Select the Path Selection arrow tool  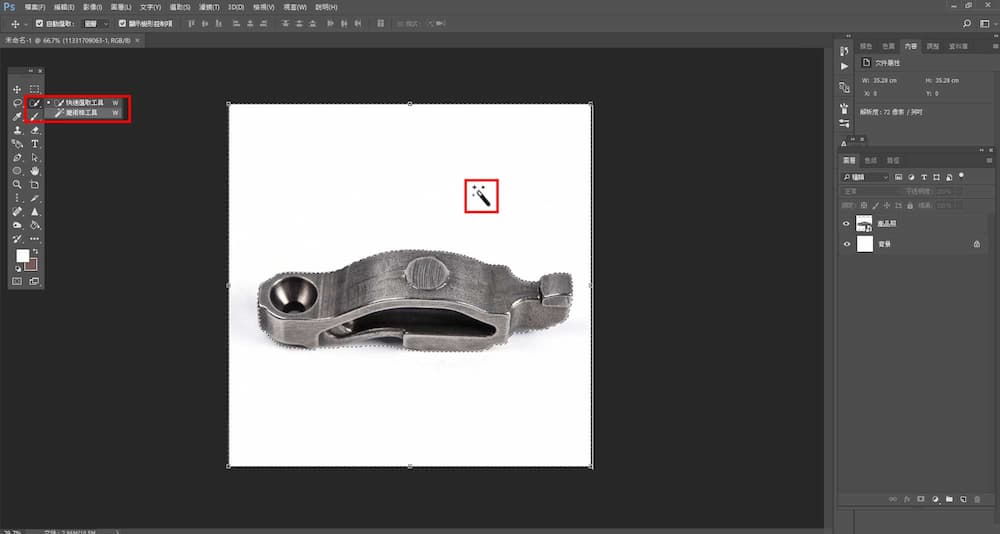tap(34, 157)
